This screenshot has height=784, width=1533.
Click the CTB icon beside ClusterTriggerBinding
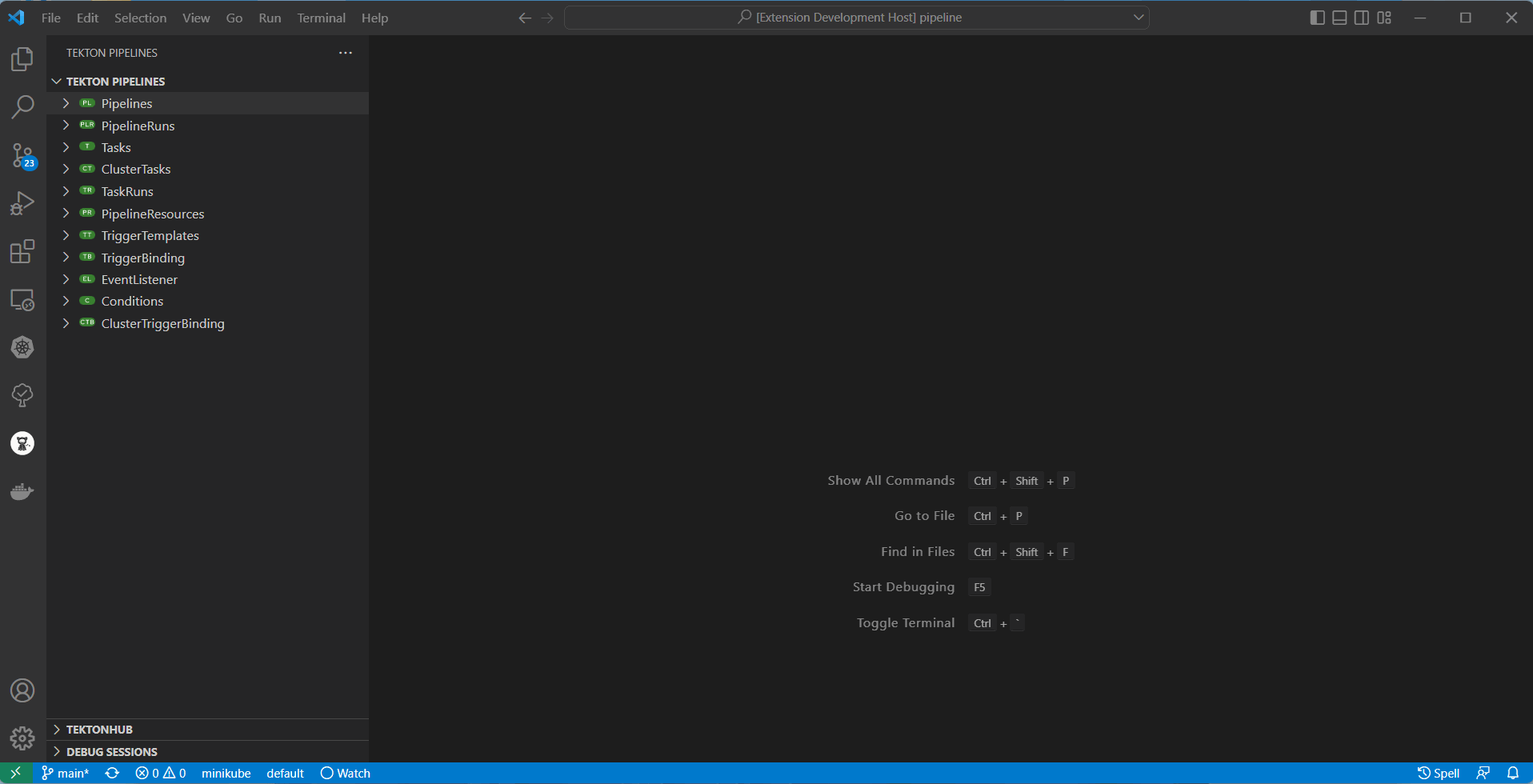[x=87, y=322]
